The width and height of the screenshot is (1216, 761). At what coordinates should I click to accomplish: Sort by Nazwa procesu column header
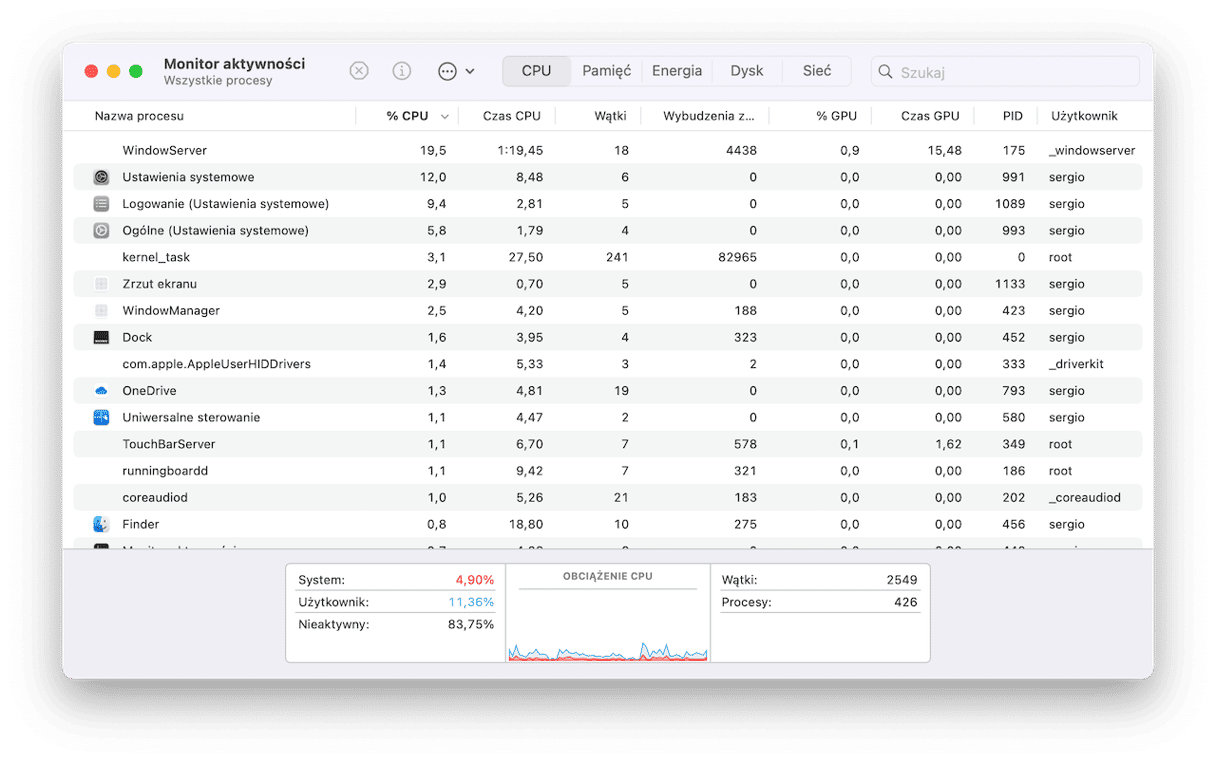tap(139, 116)
